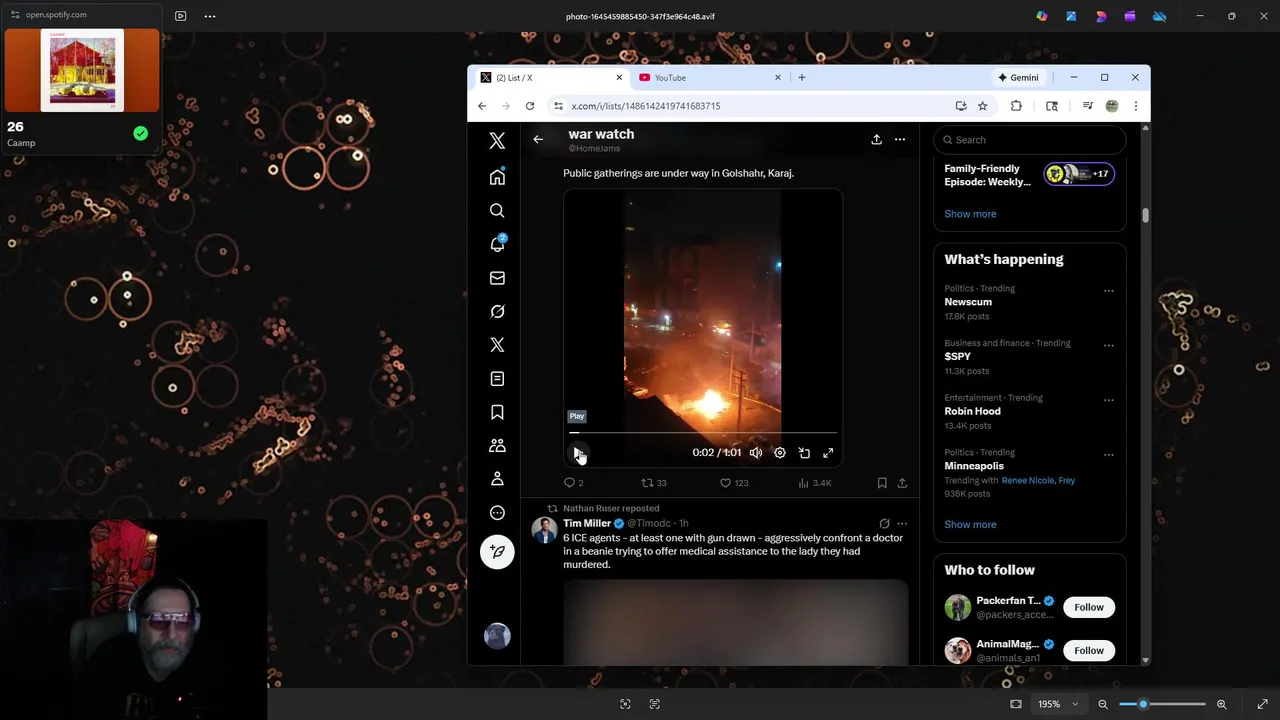The height and width of the screenshot is (720, 1280).
Task: Share the Golshahr video post
Action: [902, 483]
